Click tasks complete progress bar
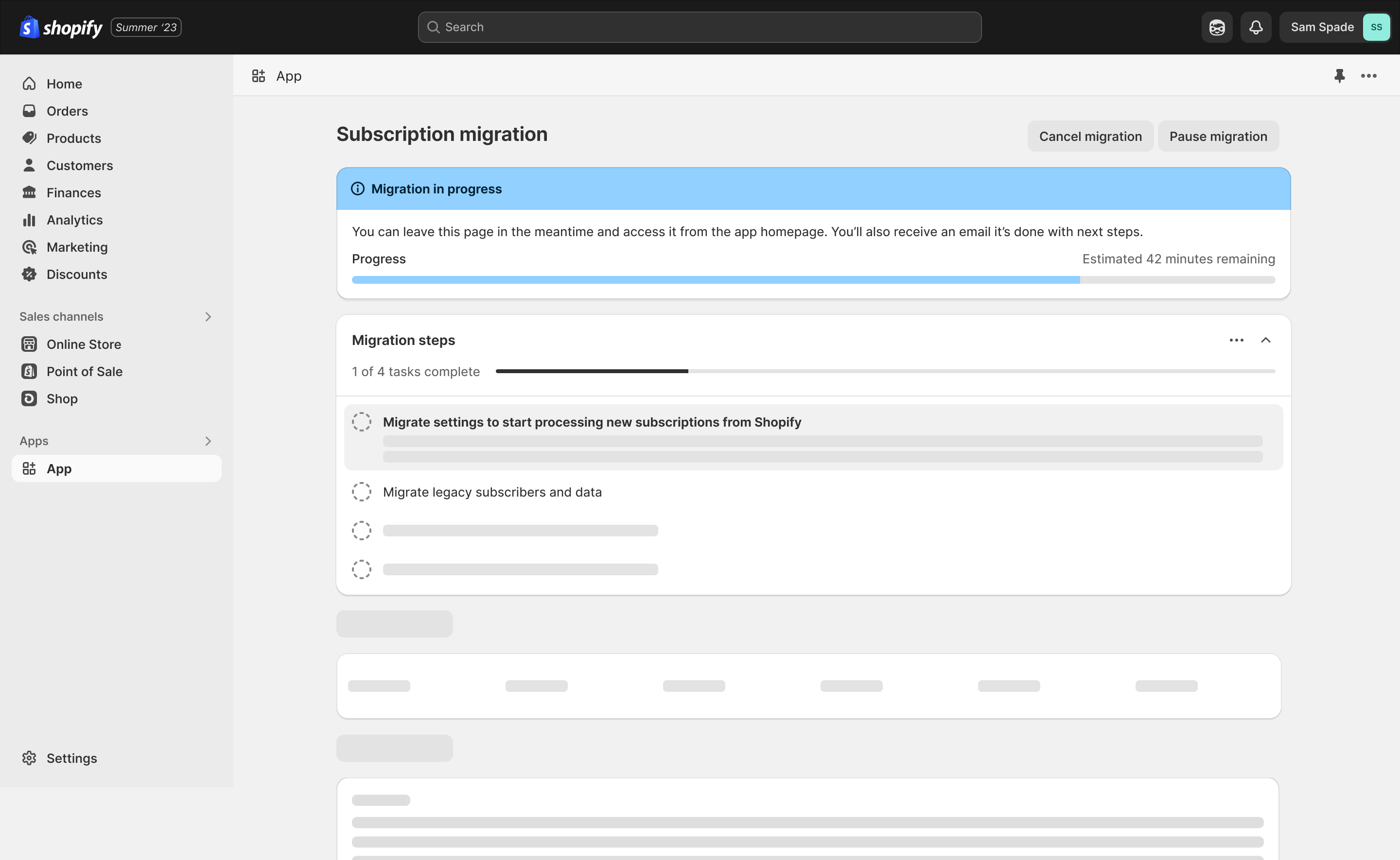This screenshot has height=860, width=1400. [886, 371]
